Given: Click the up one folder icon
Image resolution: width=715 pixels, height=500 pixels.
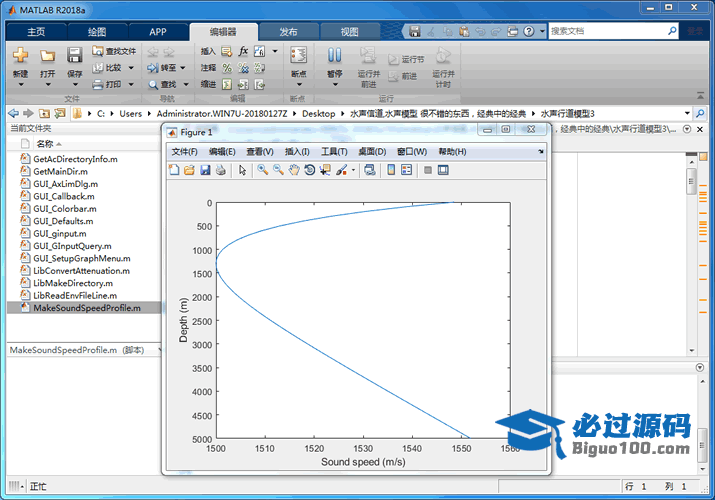Looking at the screenshot, I should 44,113.
